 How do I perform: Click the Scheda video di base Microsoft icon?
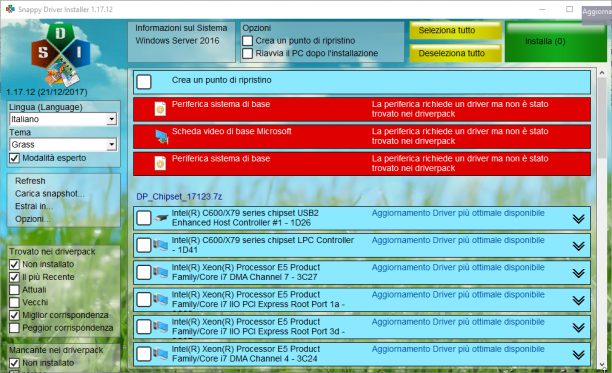(x=161, y=136)
